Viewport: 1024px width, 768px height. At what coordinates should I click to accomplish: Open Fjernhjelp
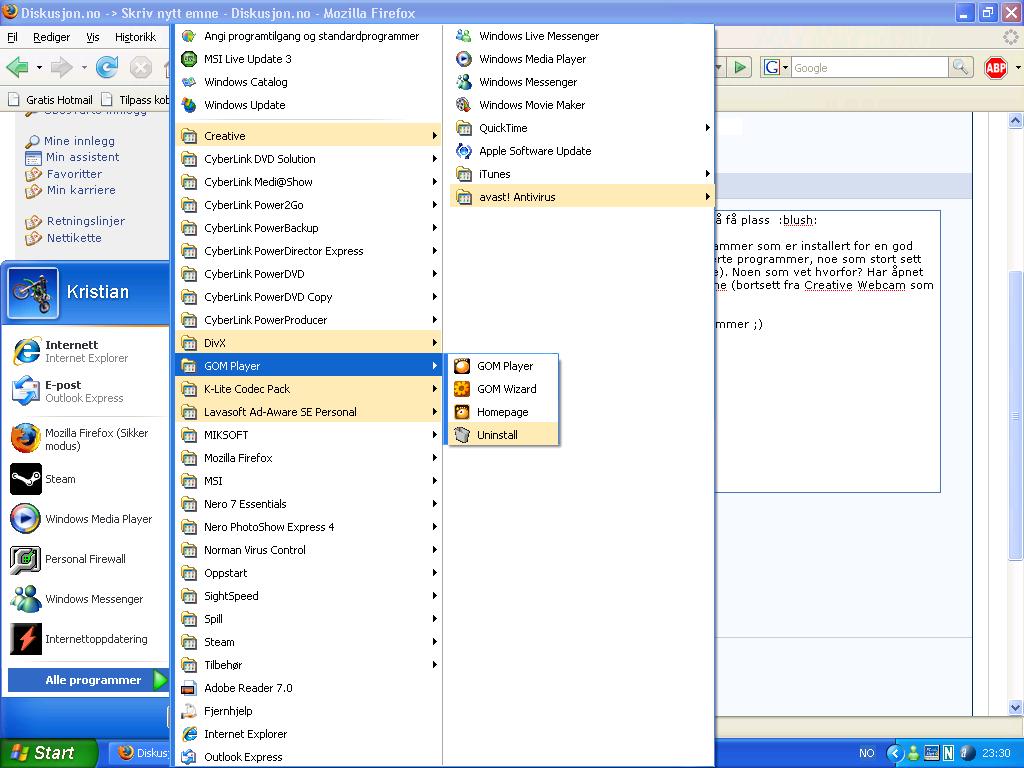point(308,711)
